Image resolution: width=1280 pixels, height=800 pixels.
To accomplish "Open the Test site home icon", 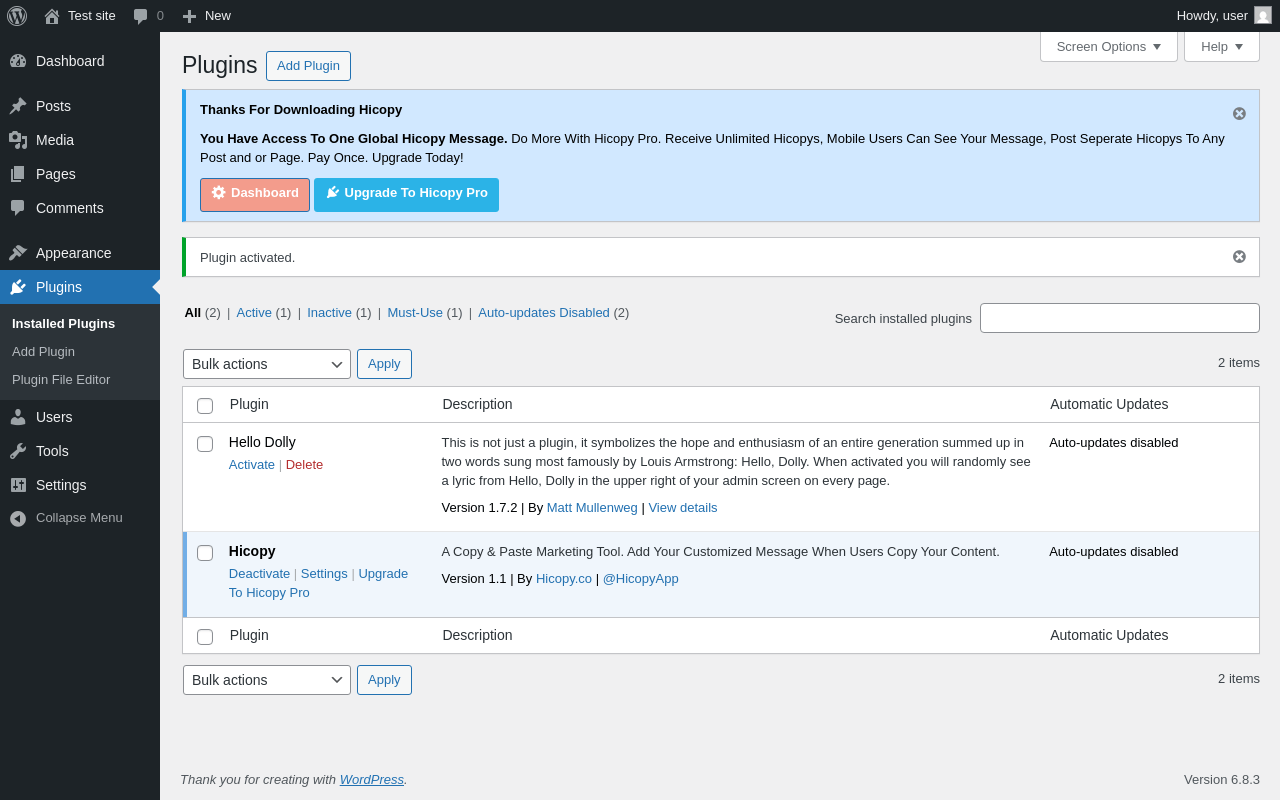I will (x=52, y=16).
